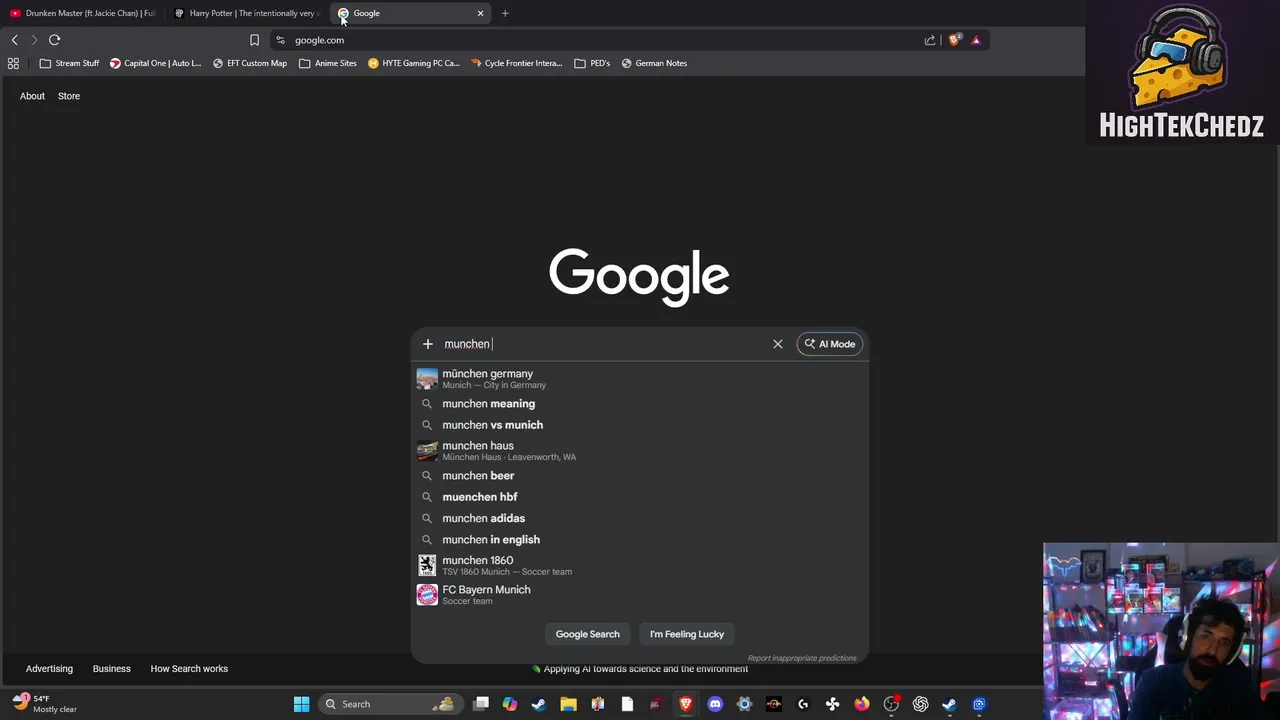Click the plus icon in the search box
1280x720 pixels.
tap(427, 344)
